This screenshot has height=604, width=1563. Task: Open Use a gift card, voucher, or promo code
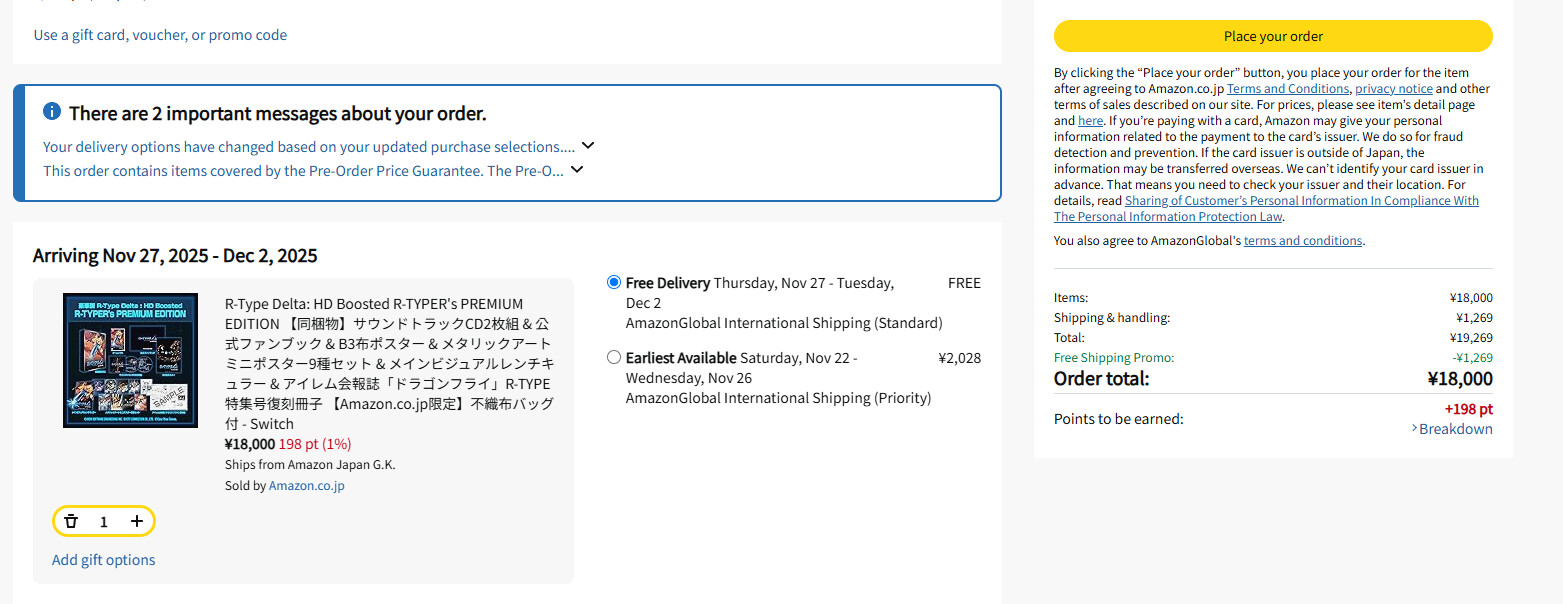coord(160,35)
